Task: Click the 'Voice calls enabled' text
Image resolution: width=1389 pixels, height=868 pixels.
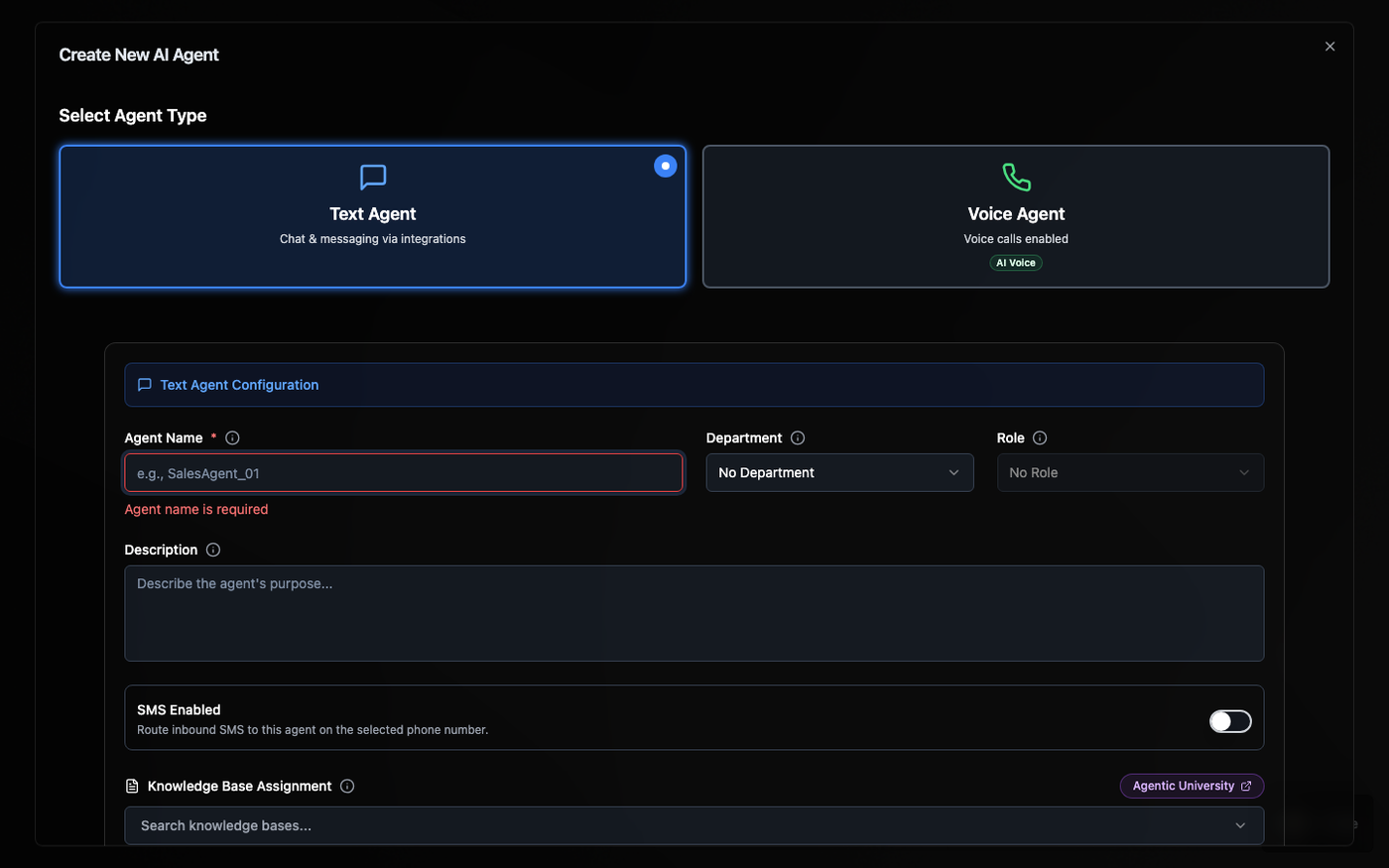Action: [x=1016, y=239]
